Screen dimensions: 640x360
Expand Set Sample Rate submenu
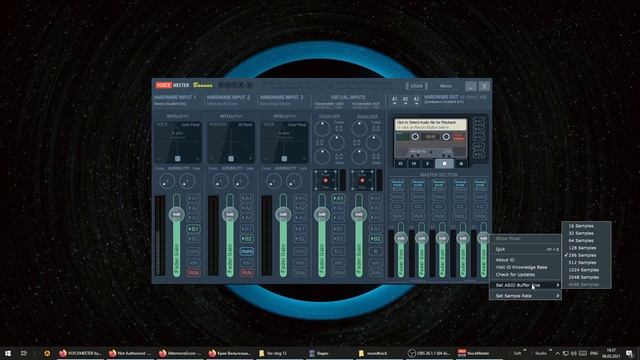pos(525,296)
